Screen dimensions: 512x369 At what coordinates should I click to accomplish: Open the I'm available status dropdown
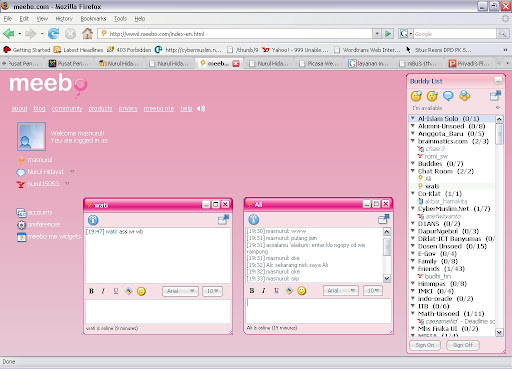point(498,108)
